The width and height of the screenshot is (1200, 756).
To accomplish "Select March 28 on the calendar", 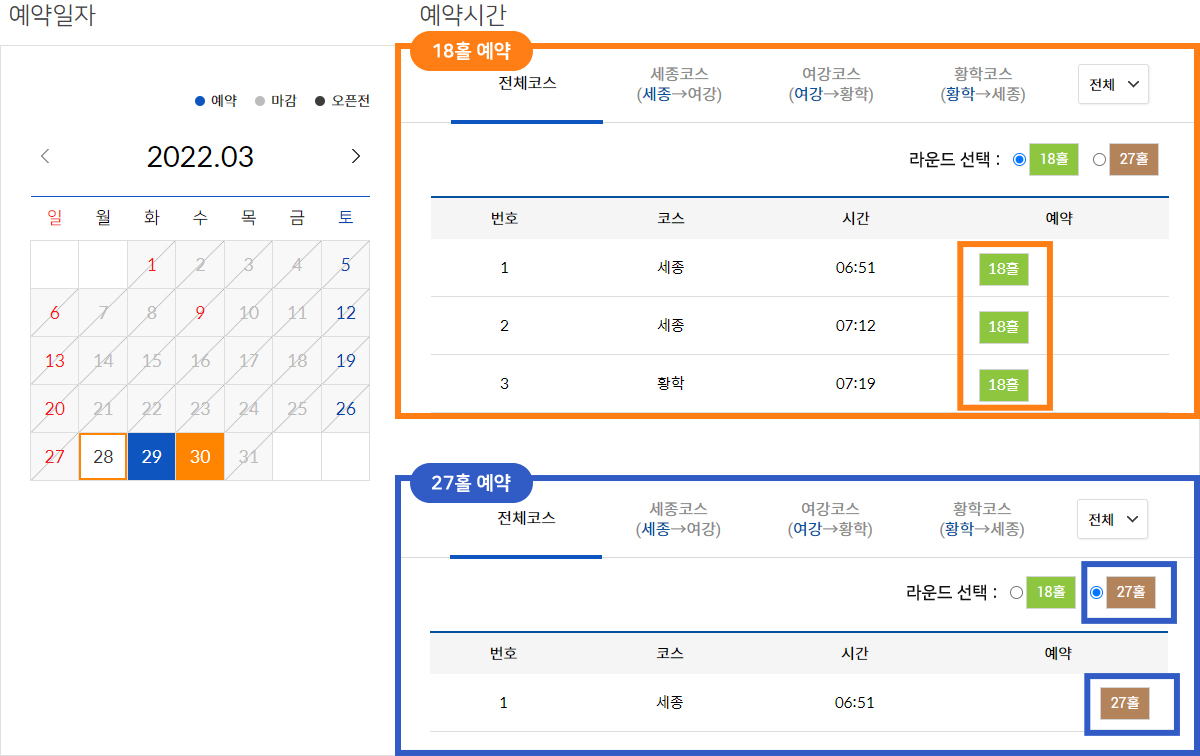I will (103, 456).
